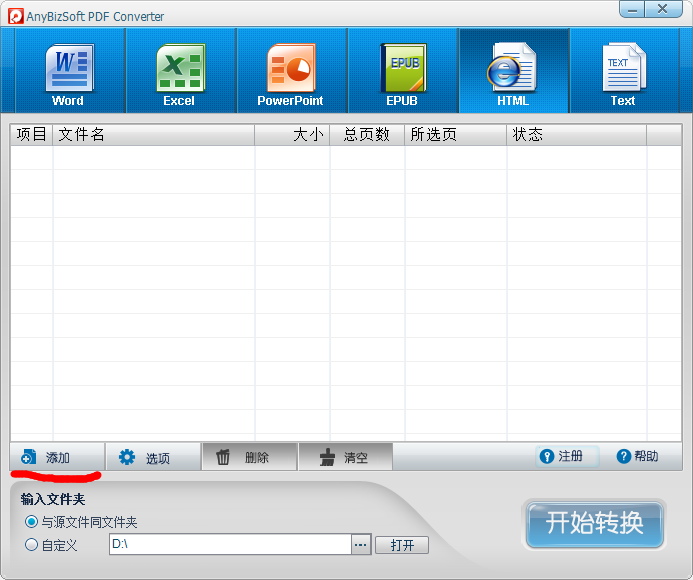Click the 项目 column header
The width and height of the screenshot is (693, 580).
[x=31, y=134]
